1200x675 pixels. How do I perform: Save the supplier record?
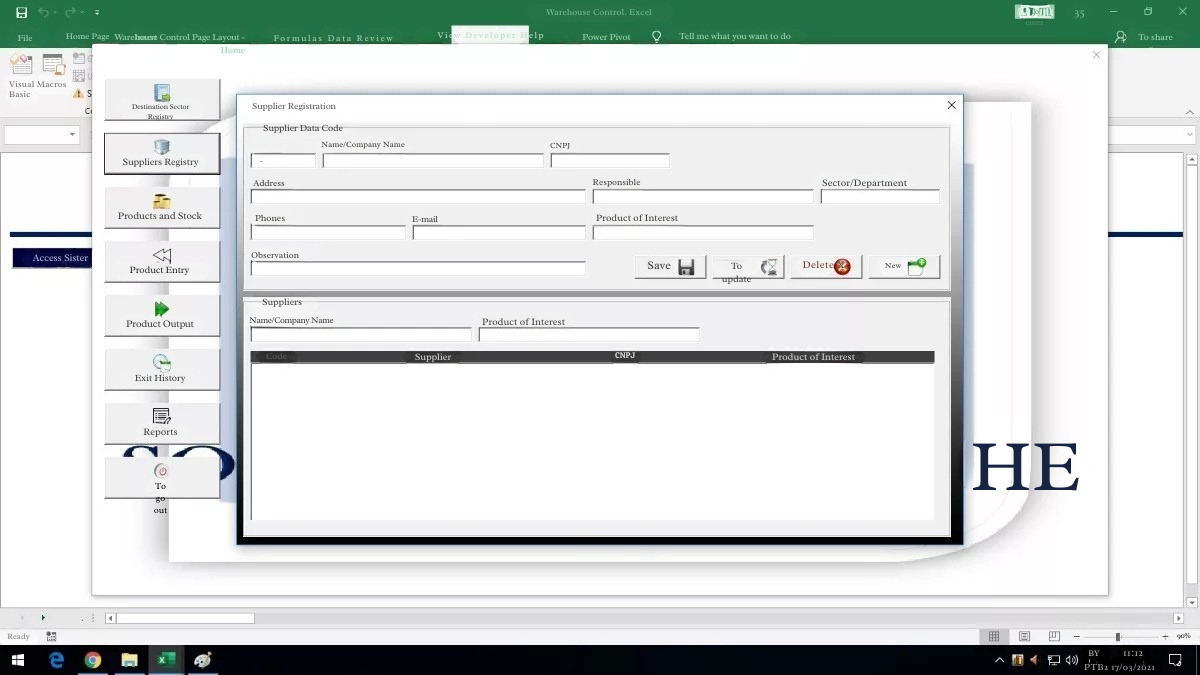pos(670,266)
